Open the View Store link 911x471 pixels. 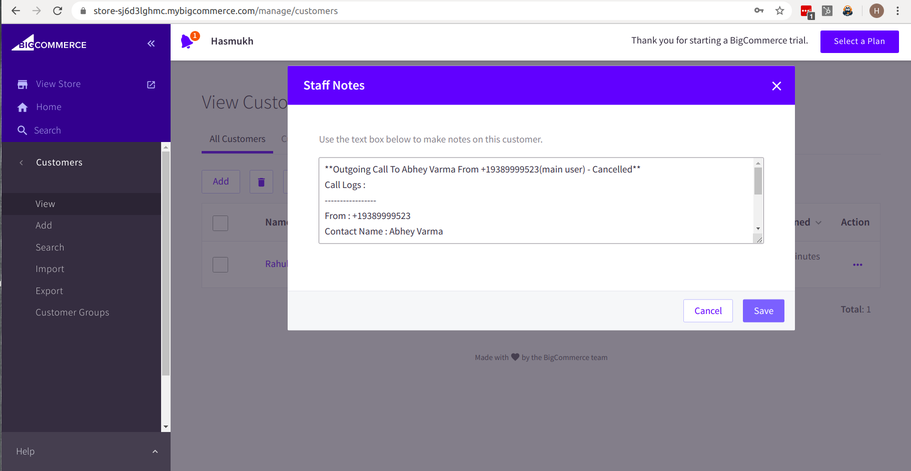(x=58, y=84)
